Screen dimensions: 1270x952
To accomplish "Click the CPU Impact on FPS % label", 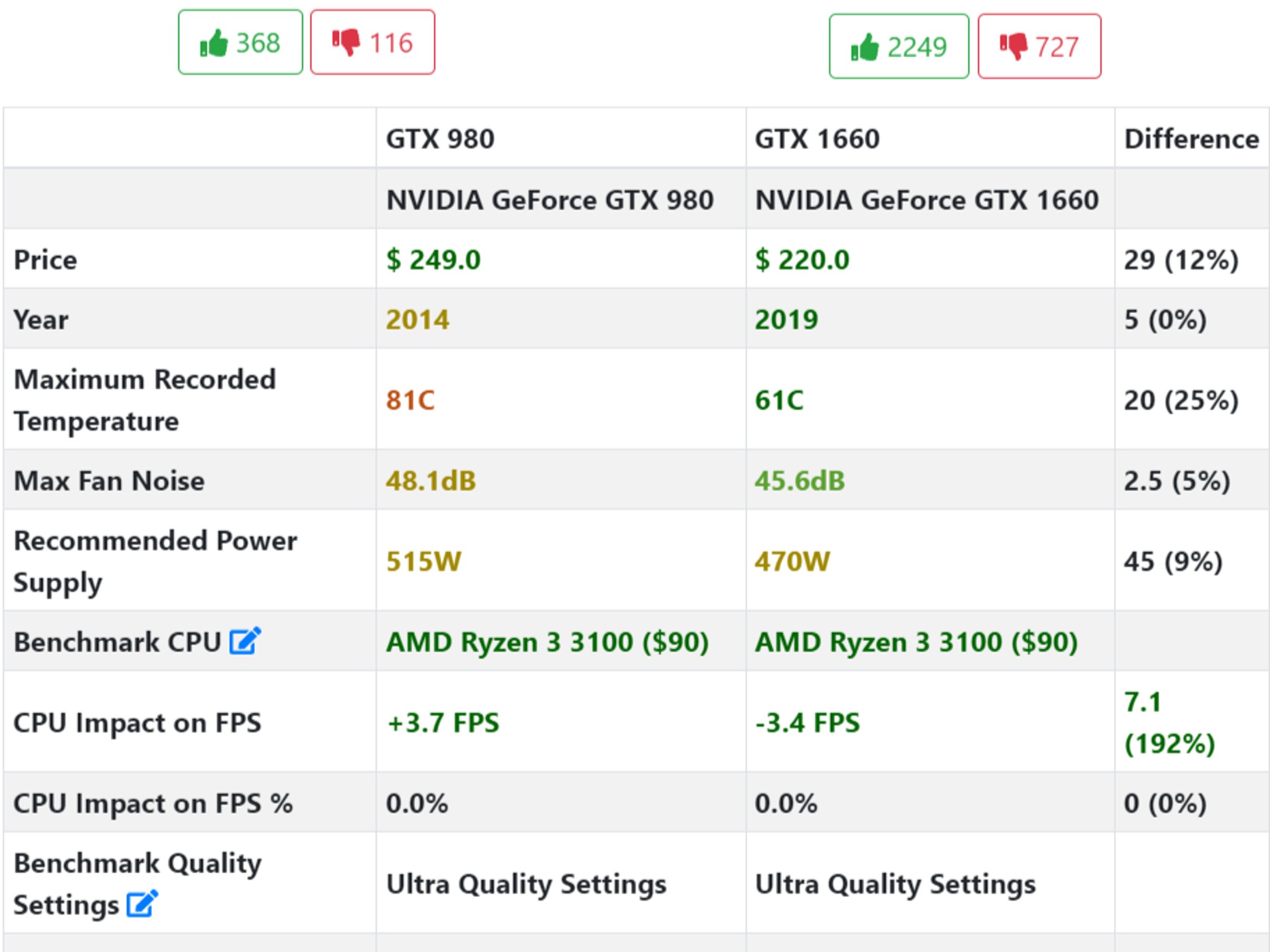I will tap(153, 803).
